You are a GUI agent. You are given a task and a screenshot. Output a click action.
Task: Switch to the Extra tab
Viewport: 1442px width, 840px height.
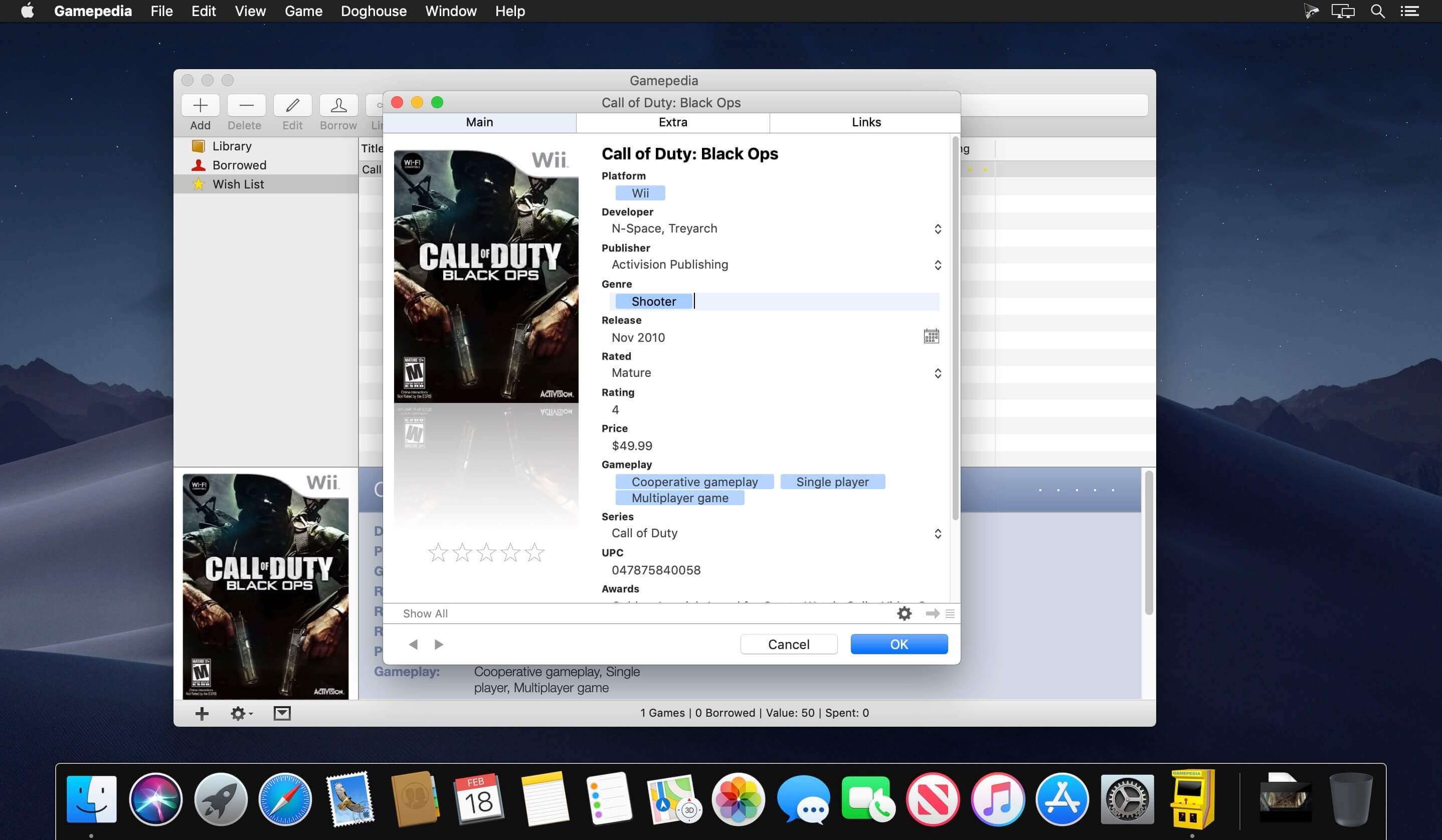tap(672, 122)
